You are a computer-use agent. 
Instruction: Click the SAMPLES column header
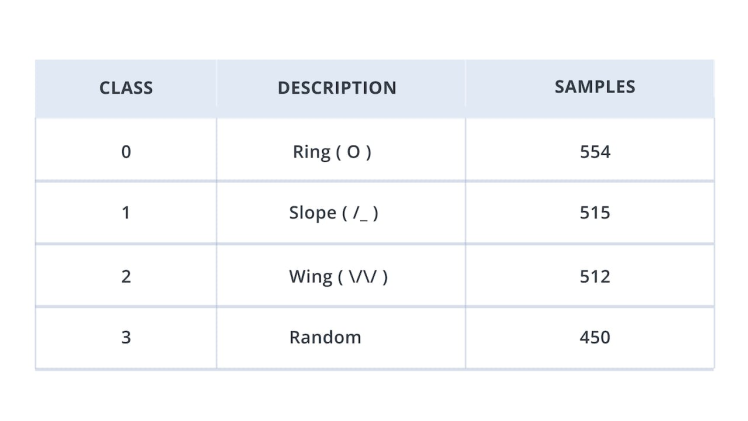595,87
